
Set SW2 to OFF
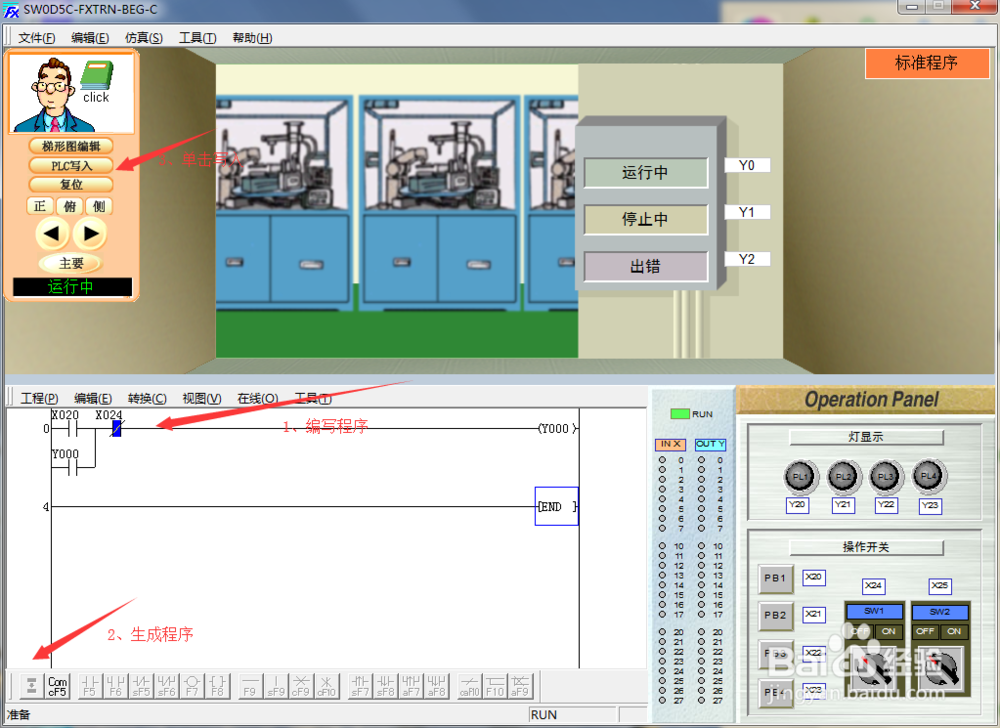(925, 631)
